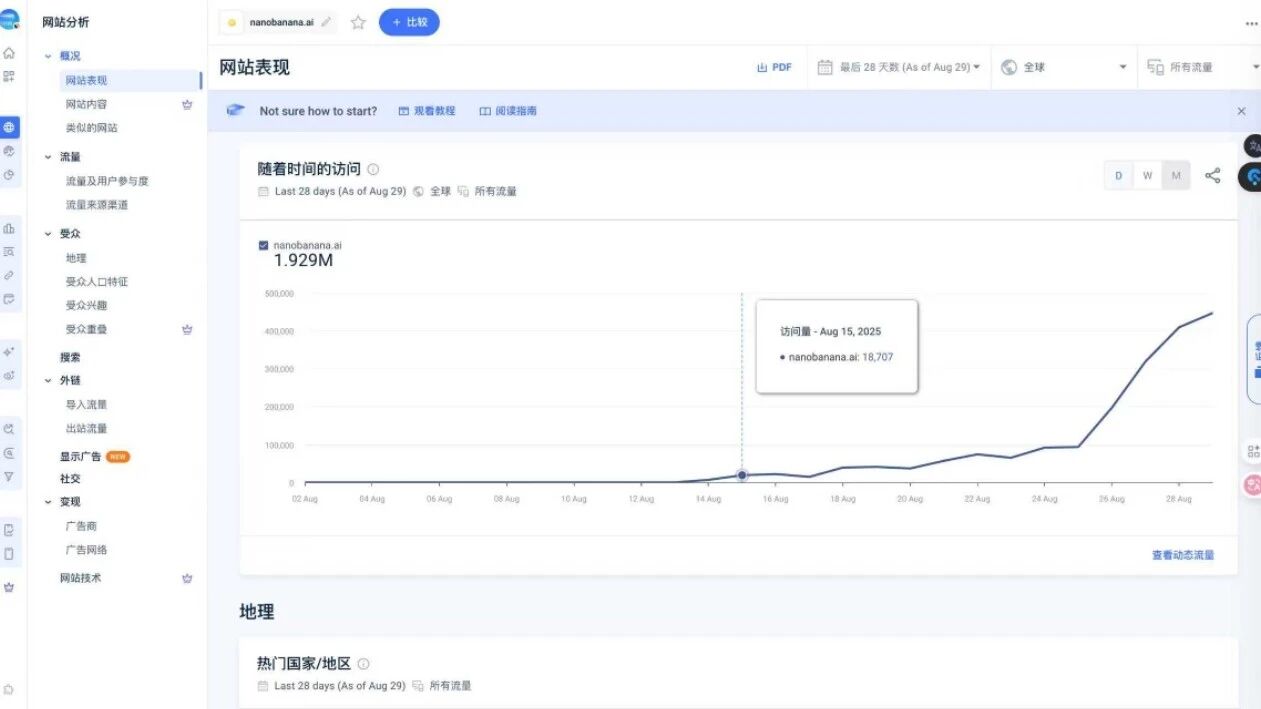Favorite the site with the star icon
This screenshot has width=1261, height=709.
coord(358,22)
